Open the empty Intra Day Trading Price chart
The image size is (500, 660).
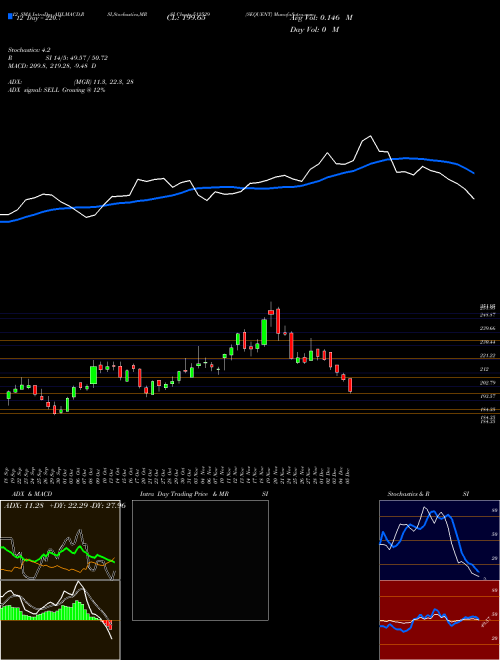click(x=200, y=560)
